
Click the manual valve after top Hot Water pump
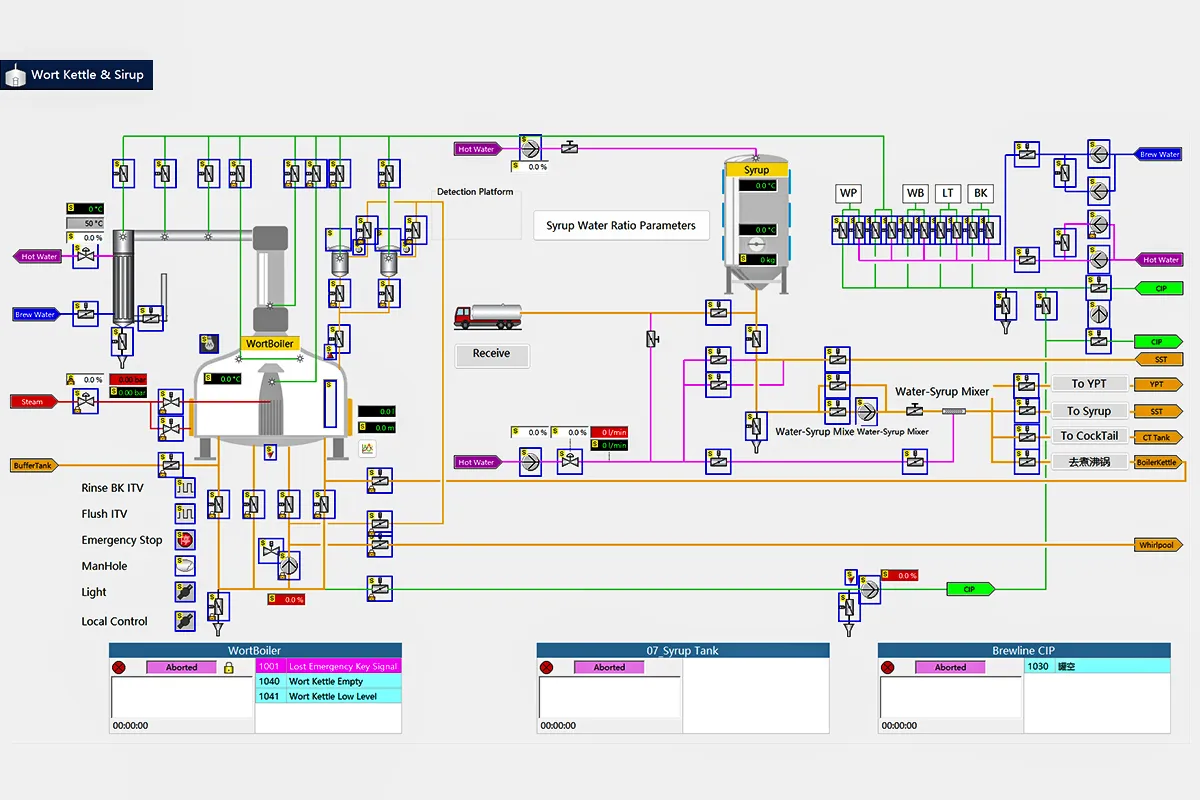(x=569, y=147)
